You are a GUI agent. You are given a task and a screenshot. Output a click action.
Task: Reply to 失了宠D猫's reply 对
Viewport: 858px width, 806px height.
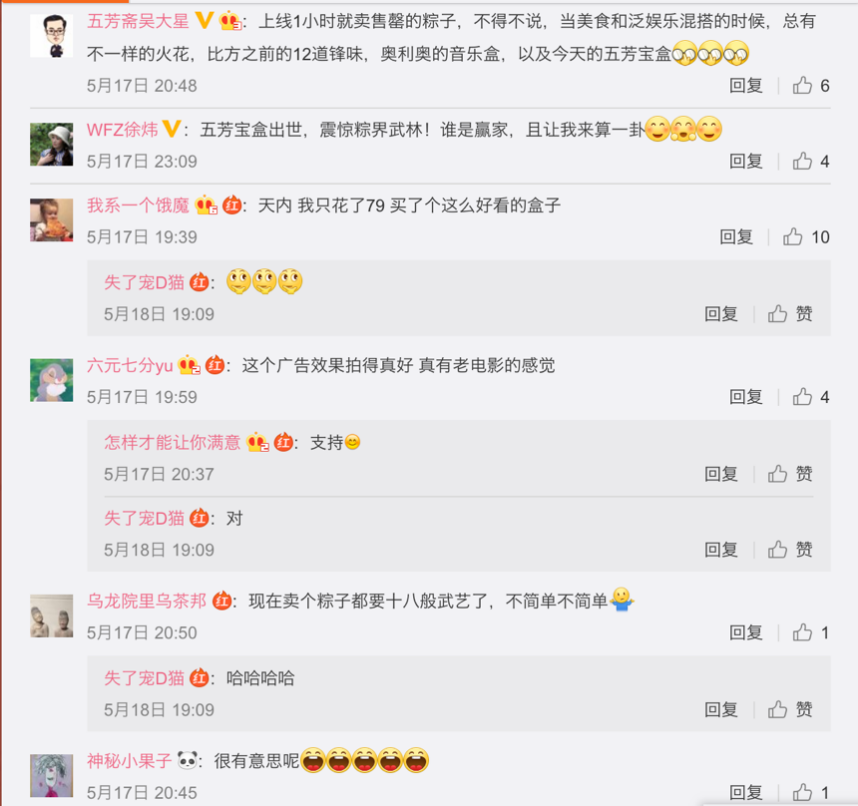point(721,550)
